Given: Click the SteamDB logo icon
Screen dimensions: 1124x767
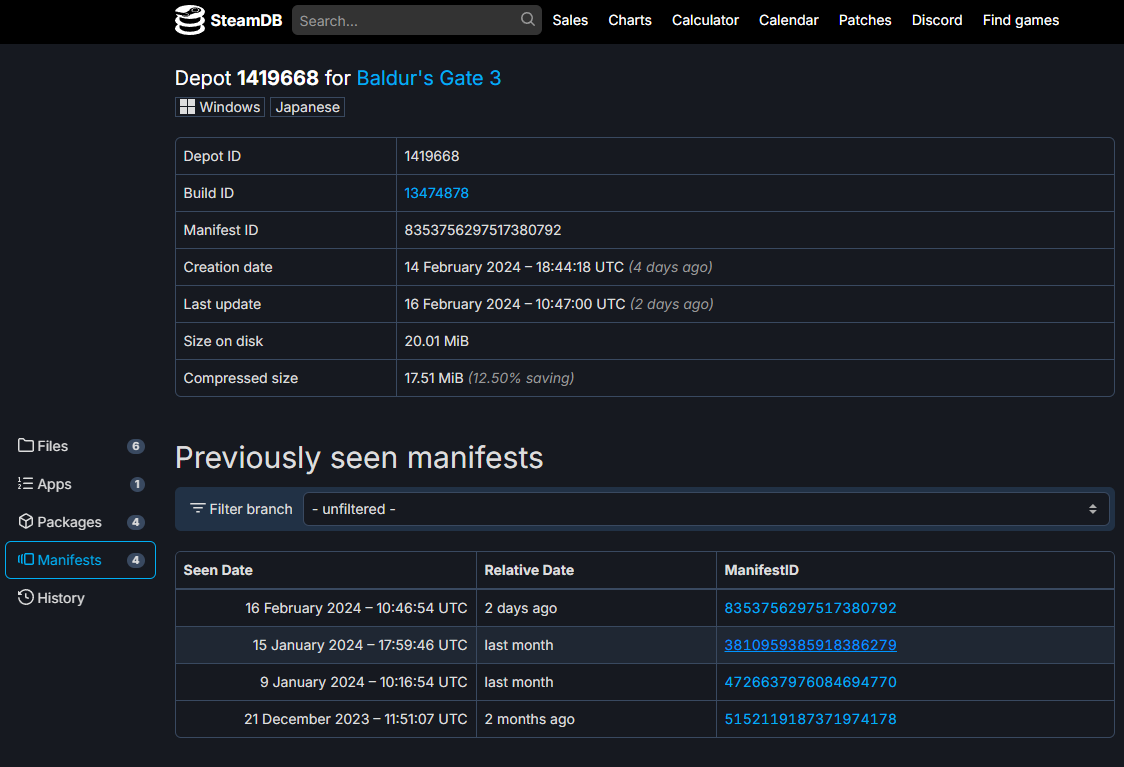Looking at the screenshot, I should (190, 20).
